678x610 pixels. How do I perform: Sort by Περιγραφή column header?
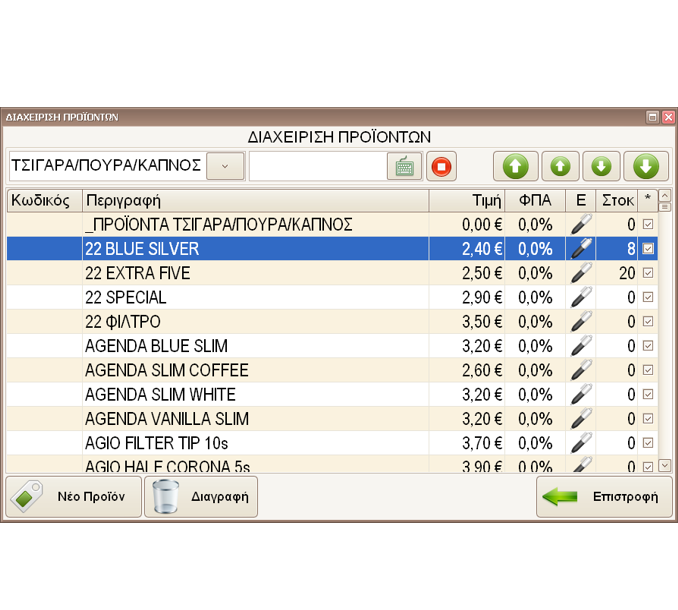[x=256, y=201]
